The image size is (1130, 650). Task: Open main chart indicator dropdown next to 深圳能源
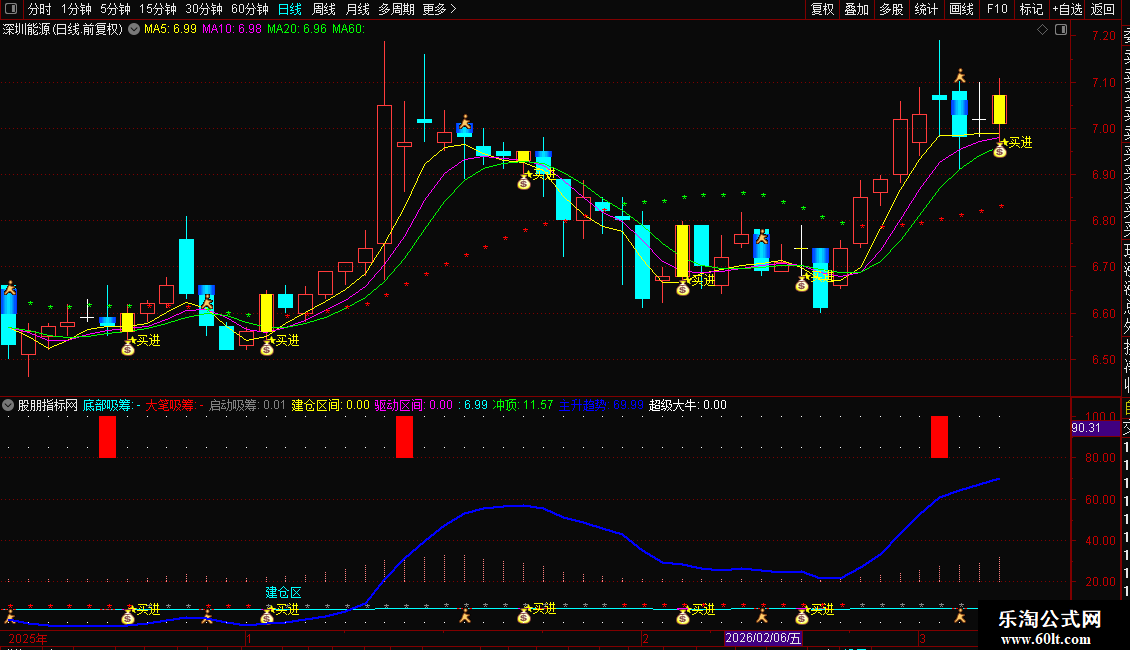click(x=134, y=30)
